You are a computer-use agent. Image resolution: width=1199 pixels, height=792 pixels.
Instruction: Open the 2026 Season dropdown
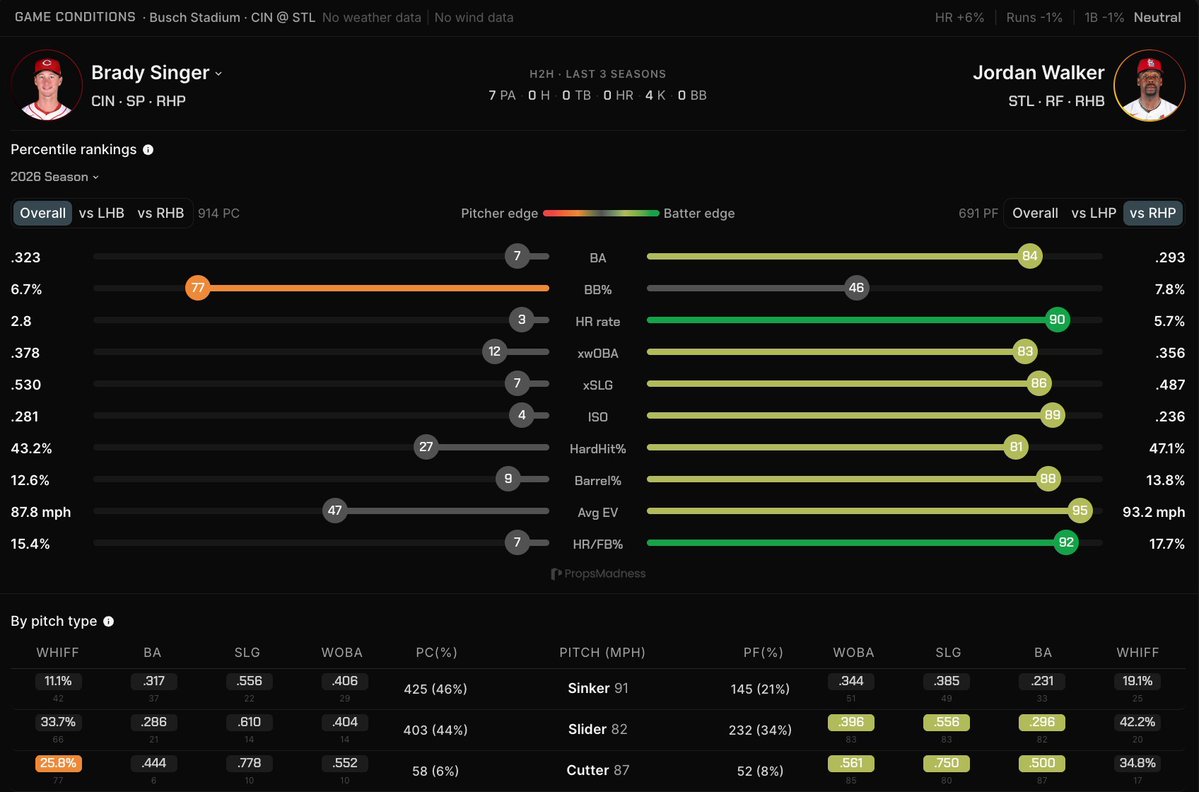pos(54,177)
